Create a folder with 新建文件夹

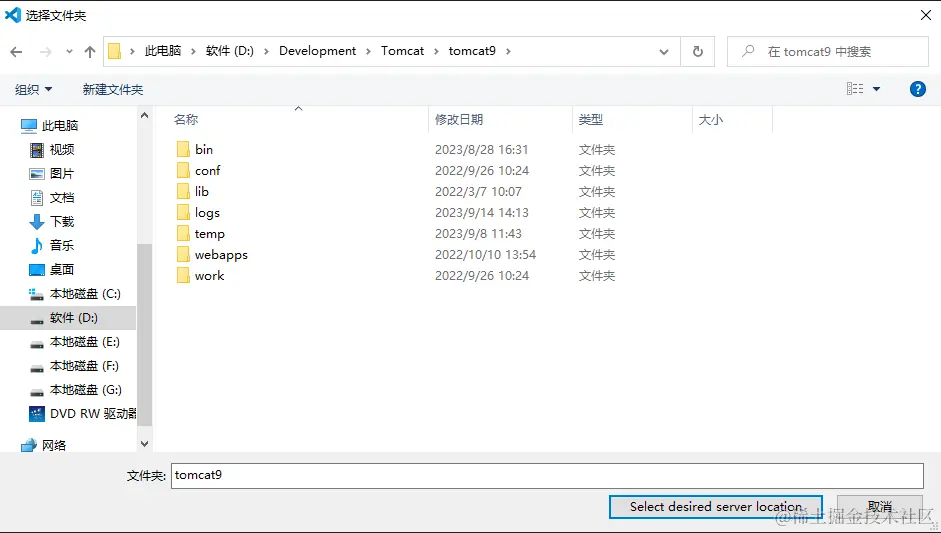coord(113,89)
